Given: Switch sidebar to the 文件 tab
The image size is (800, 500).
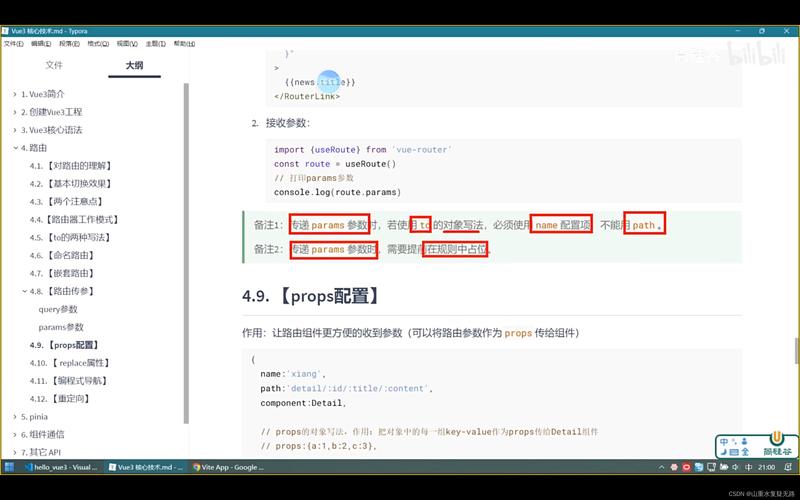Looking at the screenshot, I should (54, 65).
